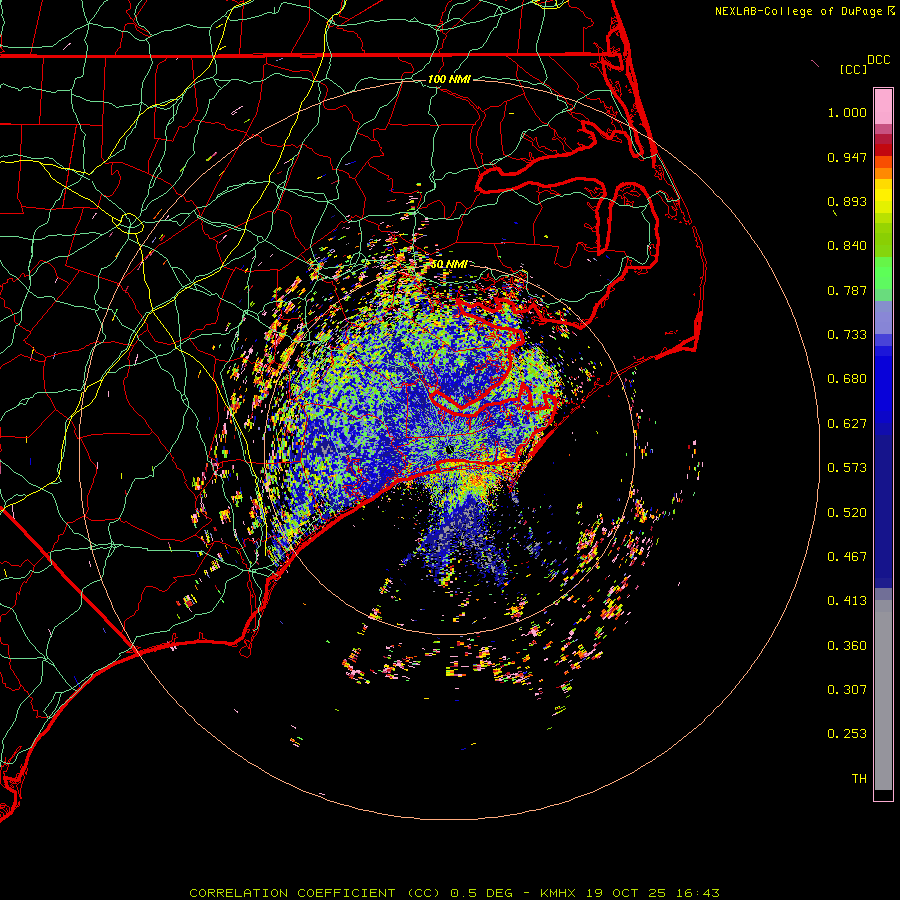The width and height of the screenshot is (900, 900).
Task: Click the TH threshold label
Action: coord(859,779)
